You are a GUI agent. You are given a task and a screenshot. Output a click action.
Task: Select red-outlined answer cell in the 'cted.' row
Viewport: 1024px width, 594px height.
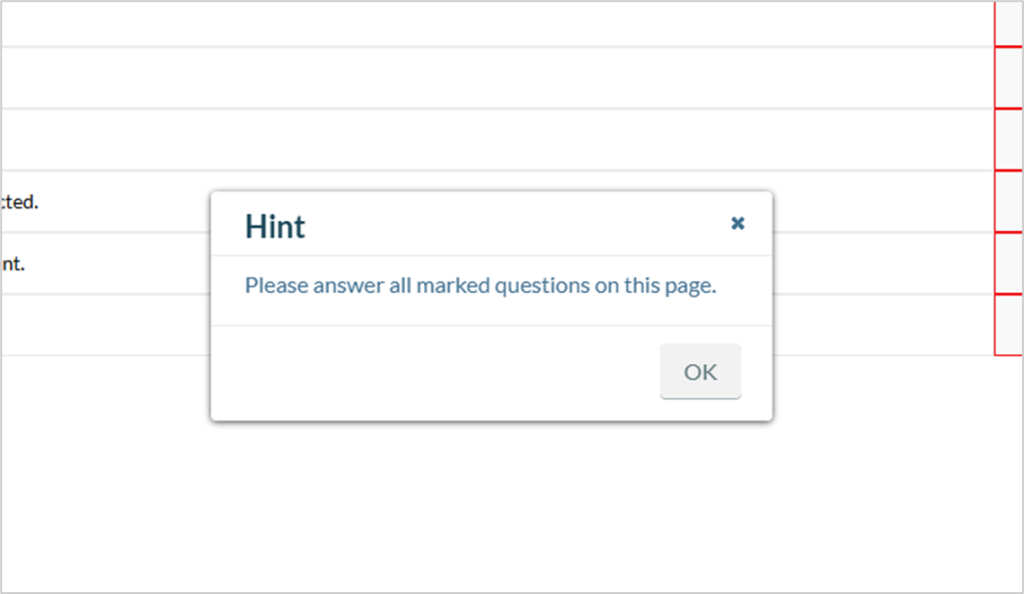point(1009,202)
